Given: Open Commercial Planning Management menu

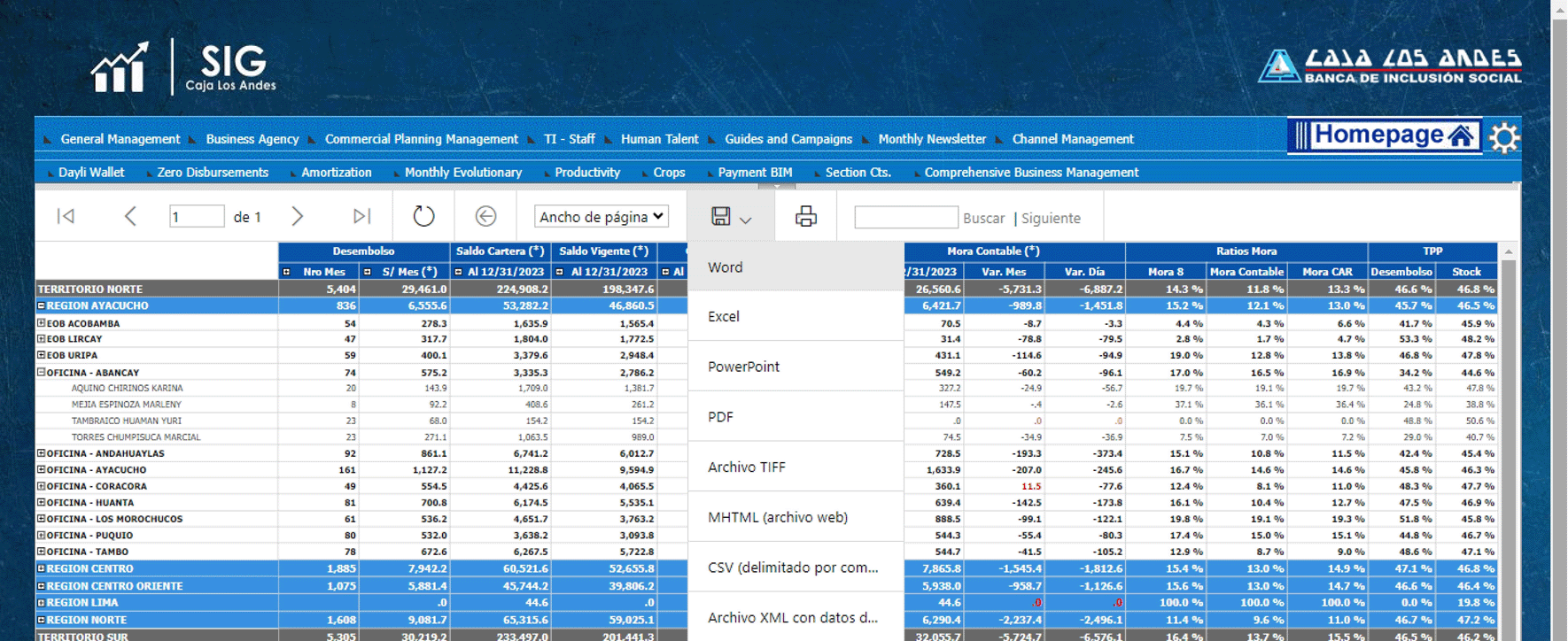Looking at the screenshot, I should [422, 139].
